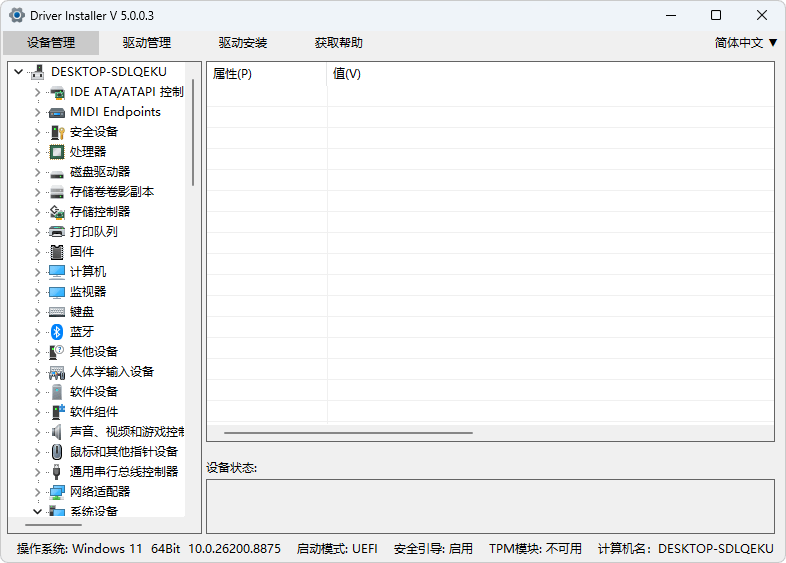Click the 存储卷卷影副本 icon
The height and width of the screenshot is (563, 786).
tap(57, 192)
